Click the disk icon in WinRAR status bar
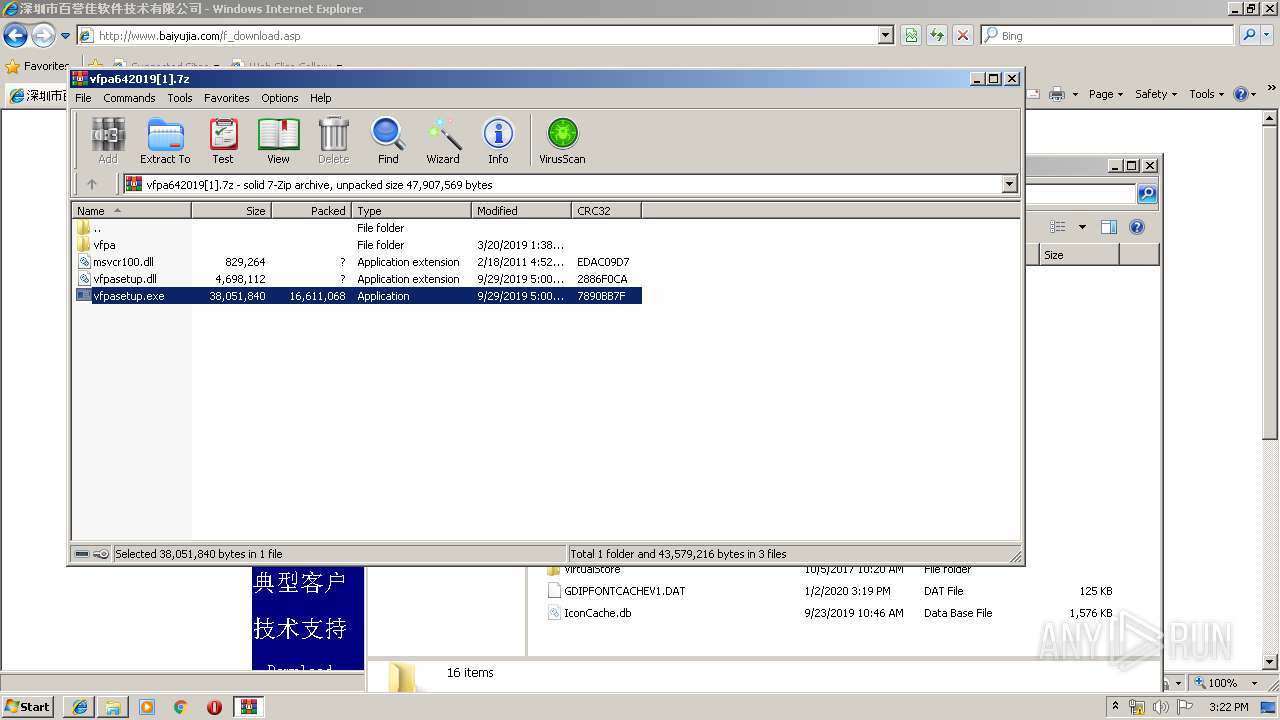 [x=82, y=553]
